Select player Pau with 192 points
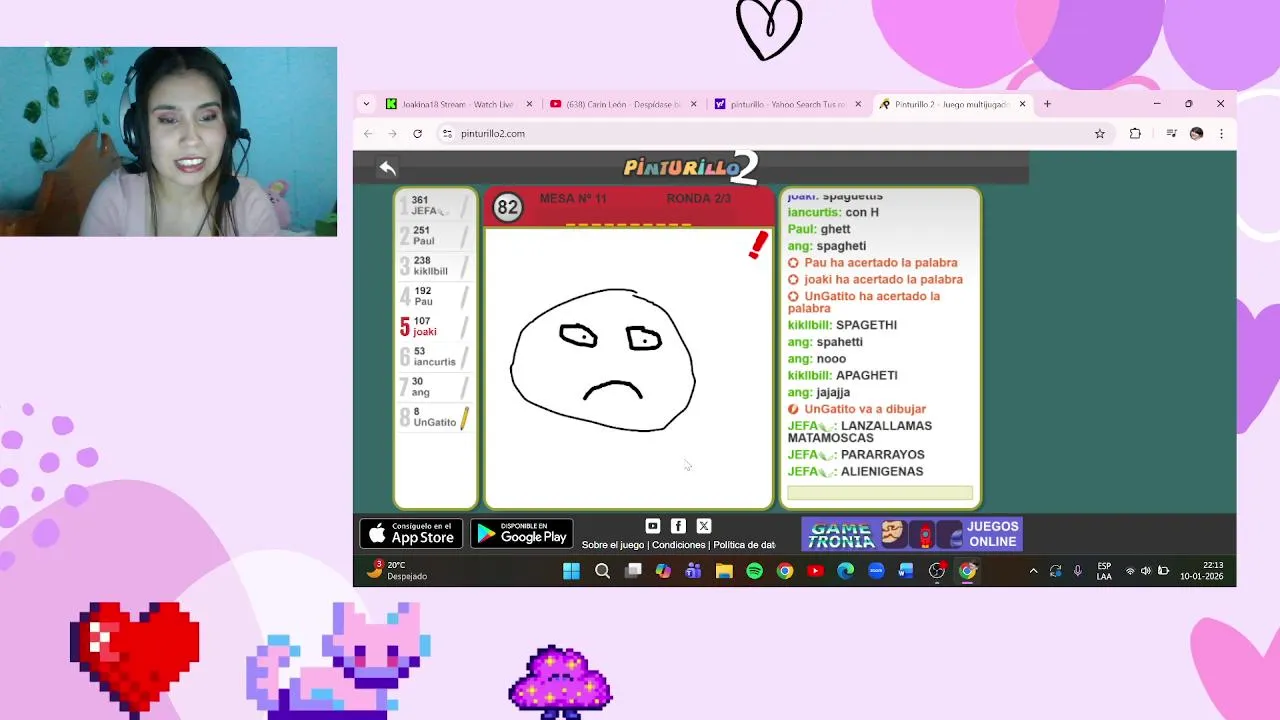Screen dimensions: 1280x720 pos(435,296)
